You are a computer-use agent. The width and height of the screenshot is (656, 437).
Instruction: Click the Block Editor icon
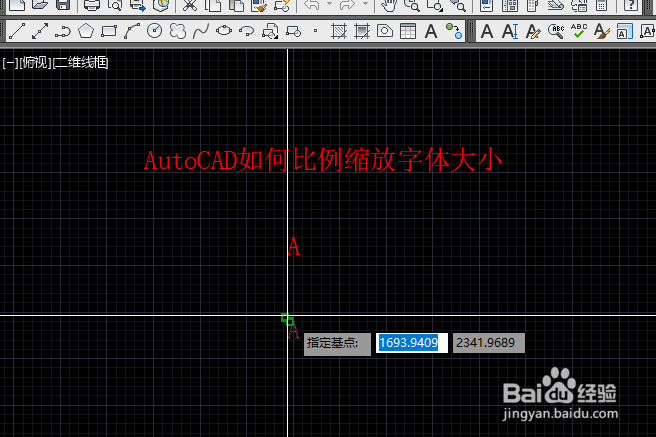[x=282, y=5]
